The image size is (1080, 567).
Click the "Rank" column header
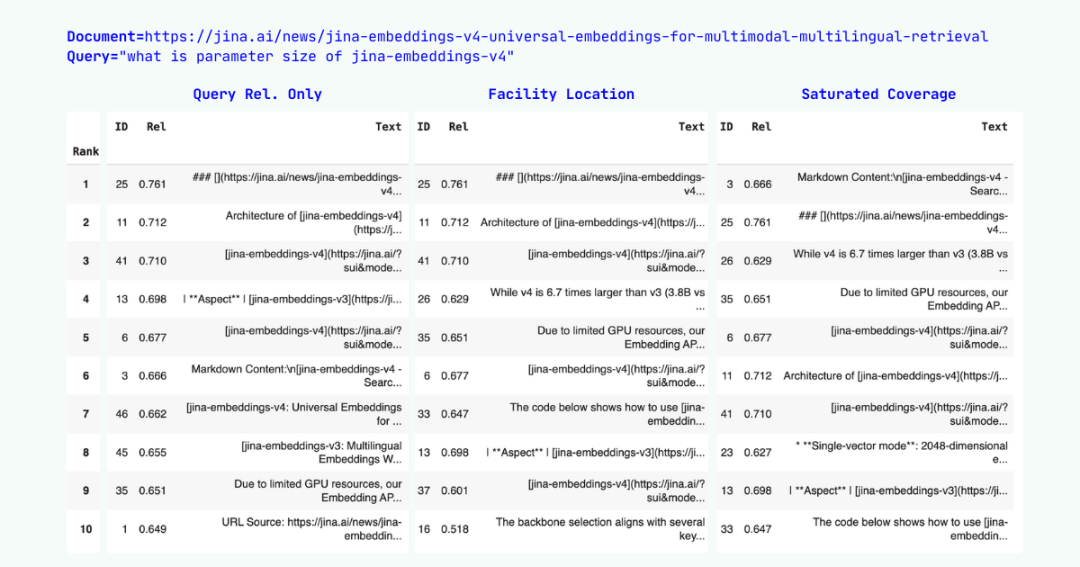pyautogui.click(x=85, y=152)
